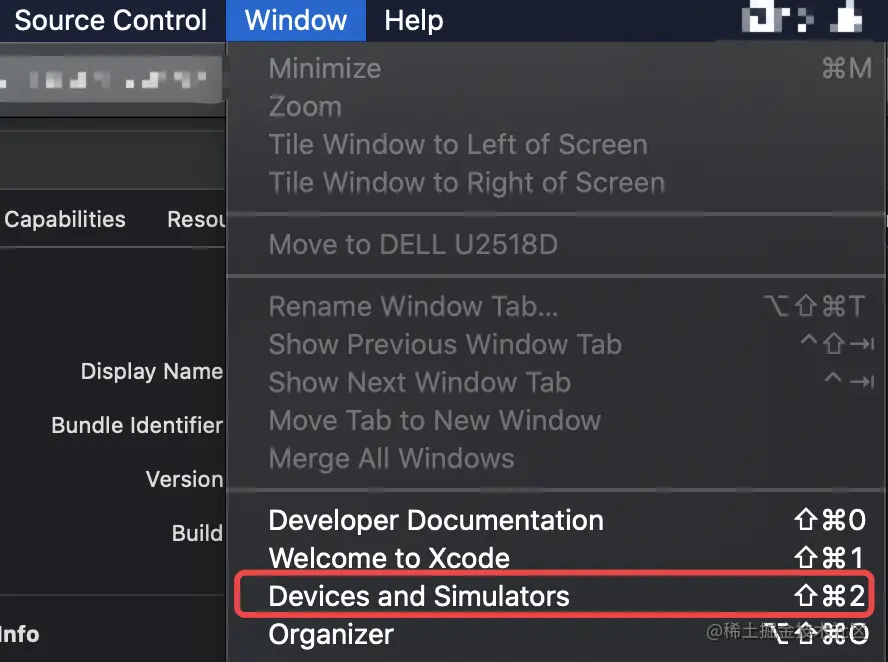Screen dimensions: 888x662
Task: Select Tile Window to Right of Screen
Action: (557, 182)
